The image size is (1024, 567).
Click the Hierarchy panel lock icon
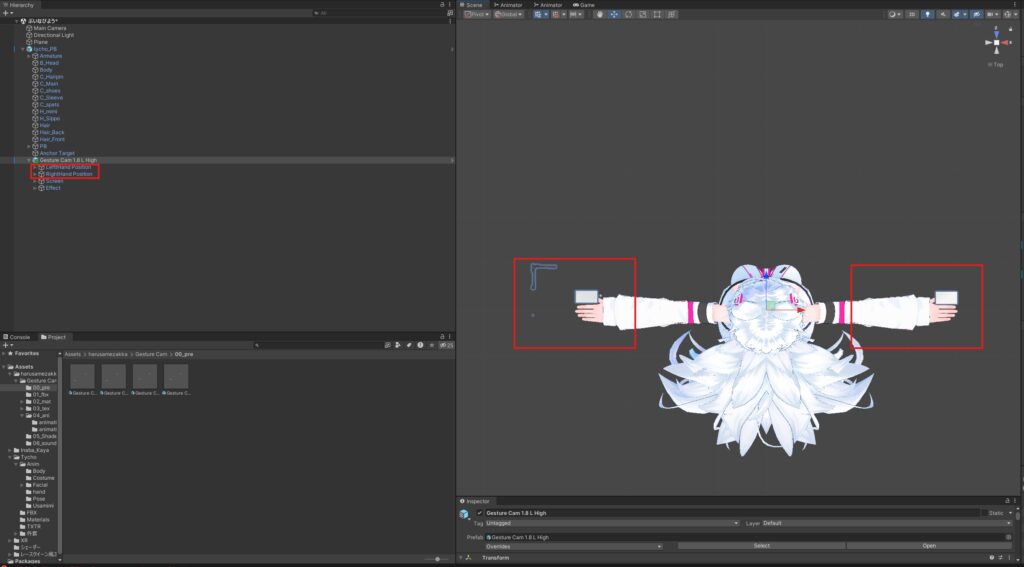[x=442, y=5]
